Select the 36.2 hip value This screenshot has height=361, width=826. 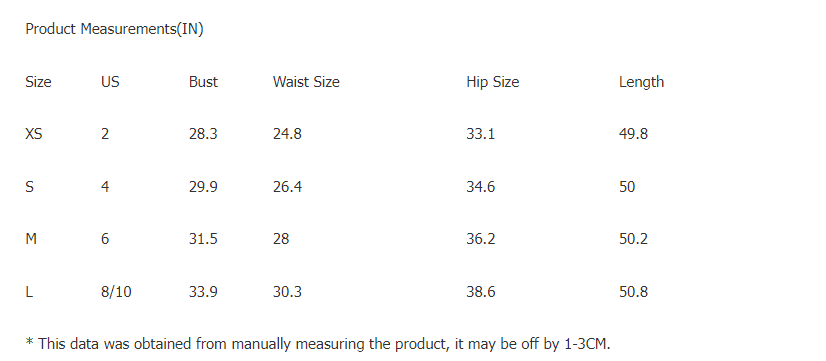point(480,239)
